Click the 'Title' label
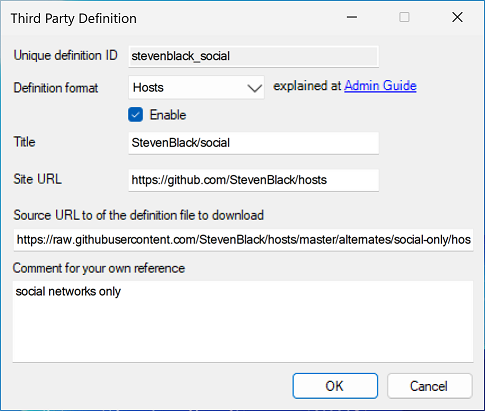Image resolution: width=485 pixels, height=411 pixels. coord(24,142)
